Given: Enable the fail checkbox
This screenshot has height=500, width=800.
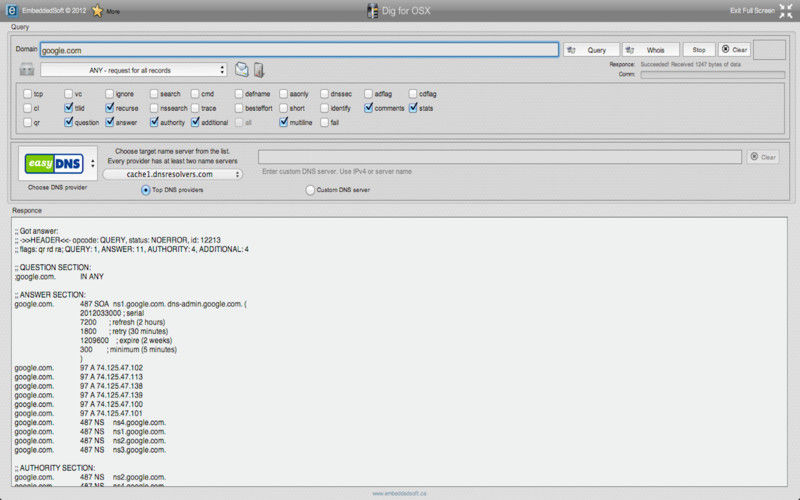Looking at the screenshot, I should pyautogui.click(x=324, y=122).
